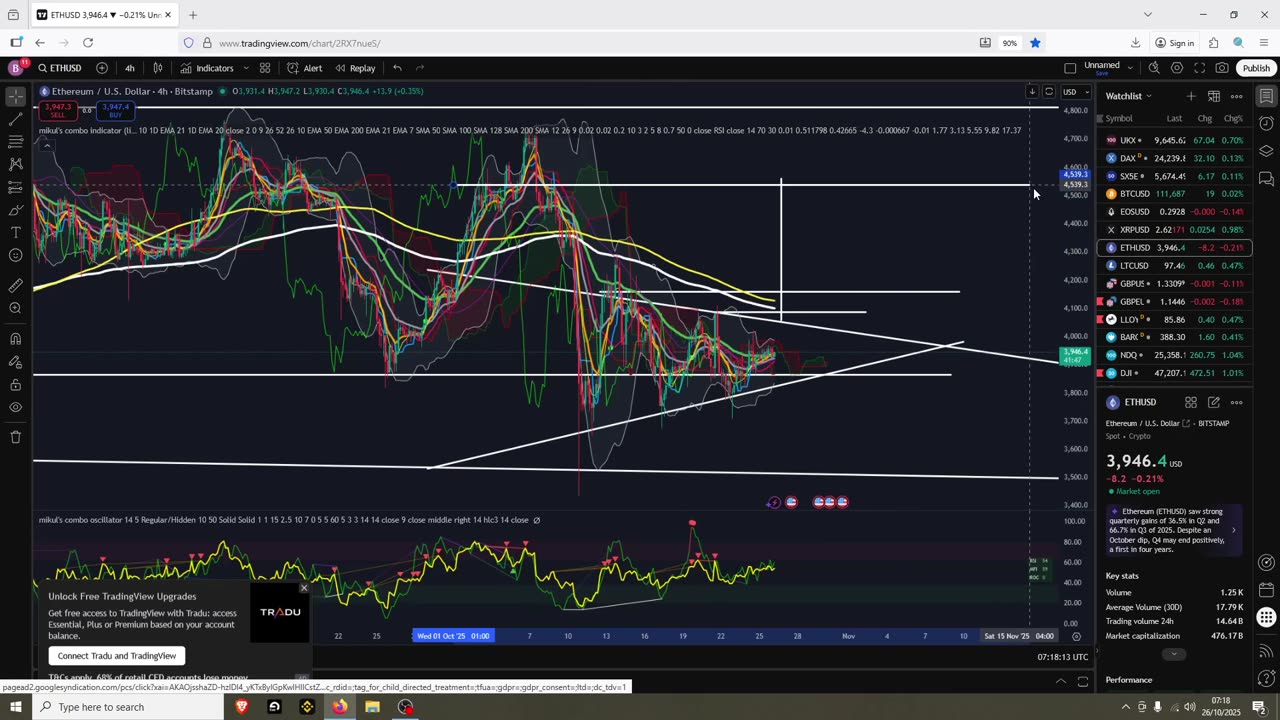Toggle the layout select square checkbox
The height and width of the screenshot is (720, 1280).
point(1070,68)
